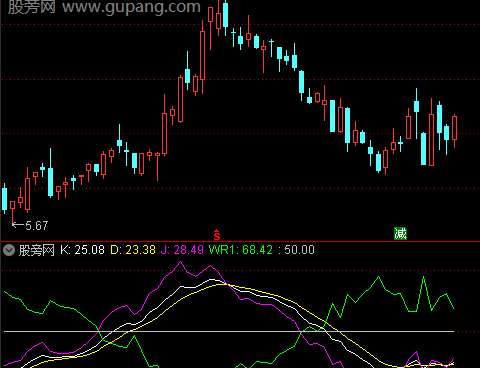Screen dimensions: 480x368
Task: Select the J: 28.49 indicator value
Action: tap(182, 250)
